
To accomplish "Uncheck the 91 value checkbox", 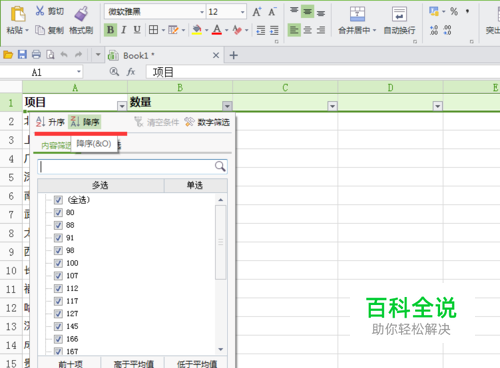I will pos(58,238).
